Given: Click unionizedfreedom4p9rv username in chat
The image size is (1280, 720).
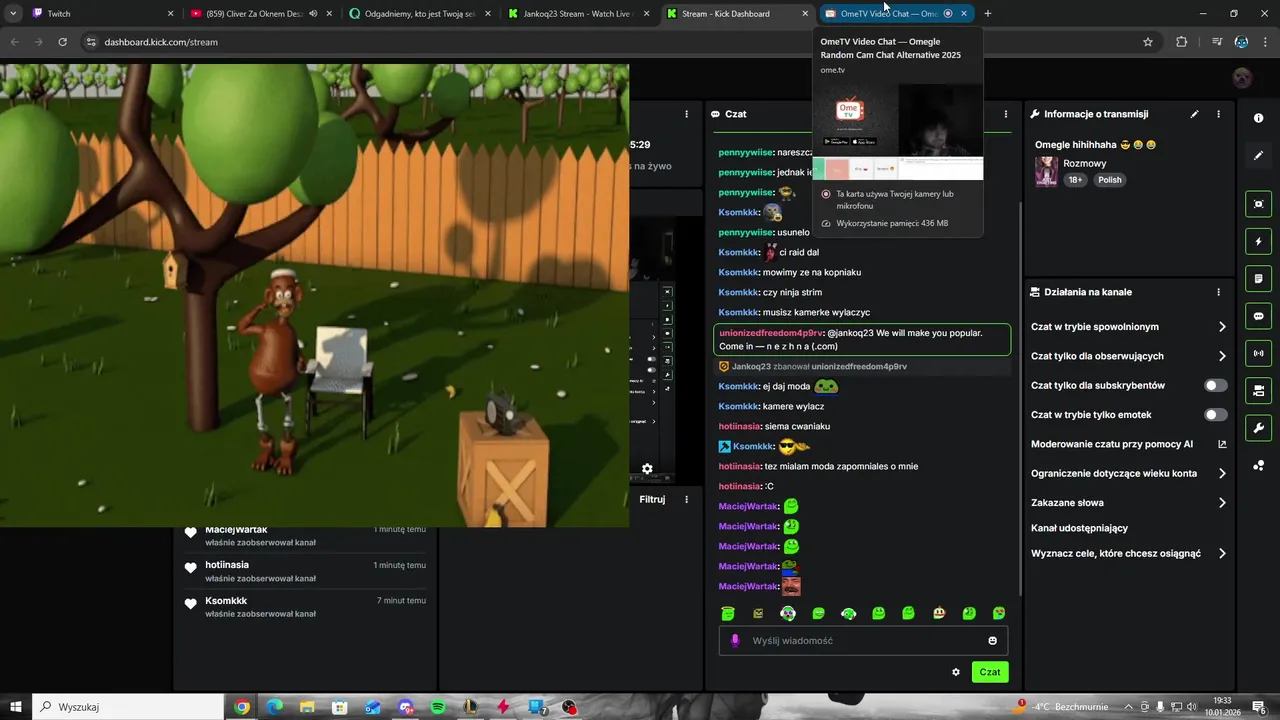Looking at the screenshot, I should click(771, 333).
